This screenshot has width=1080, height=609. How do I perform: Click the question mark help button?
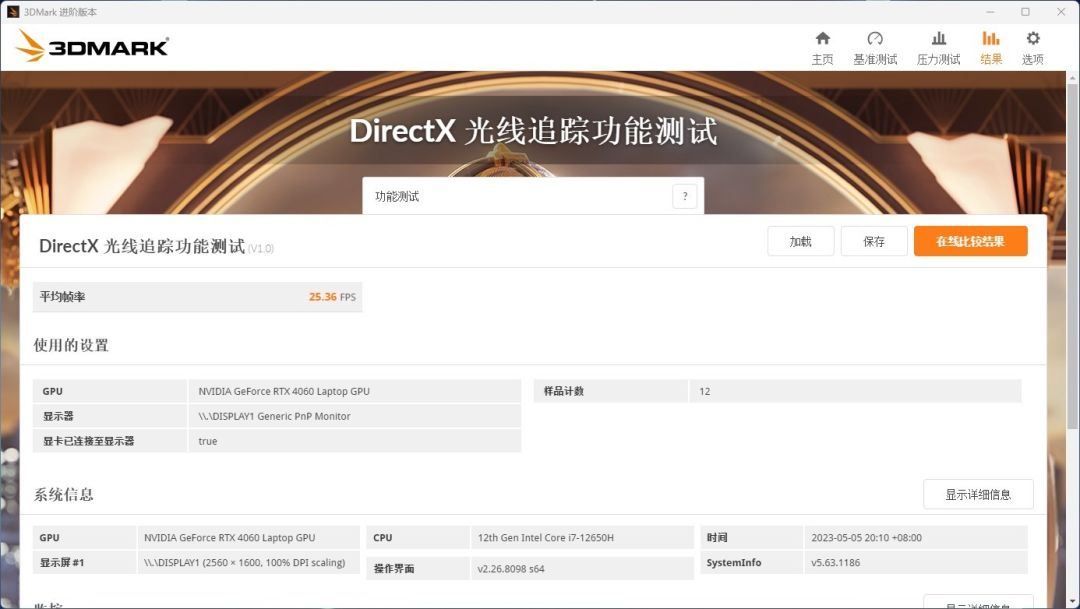coord(685,196)
